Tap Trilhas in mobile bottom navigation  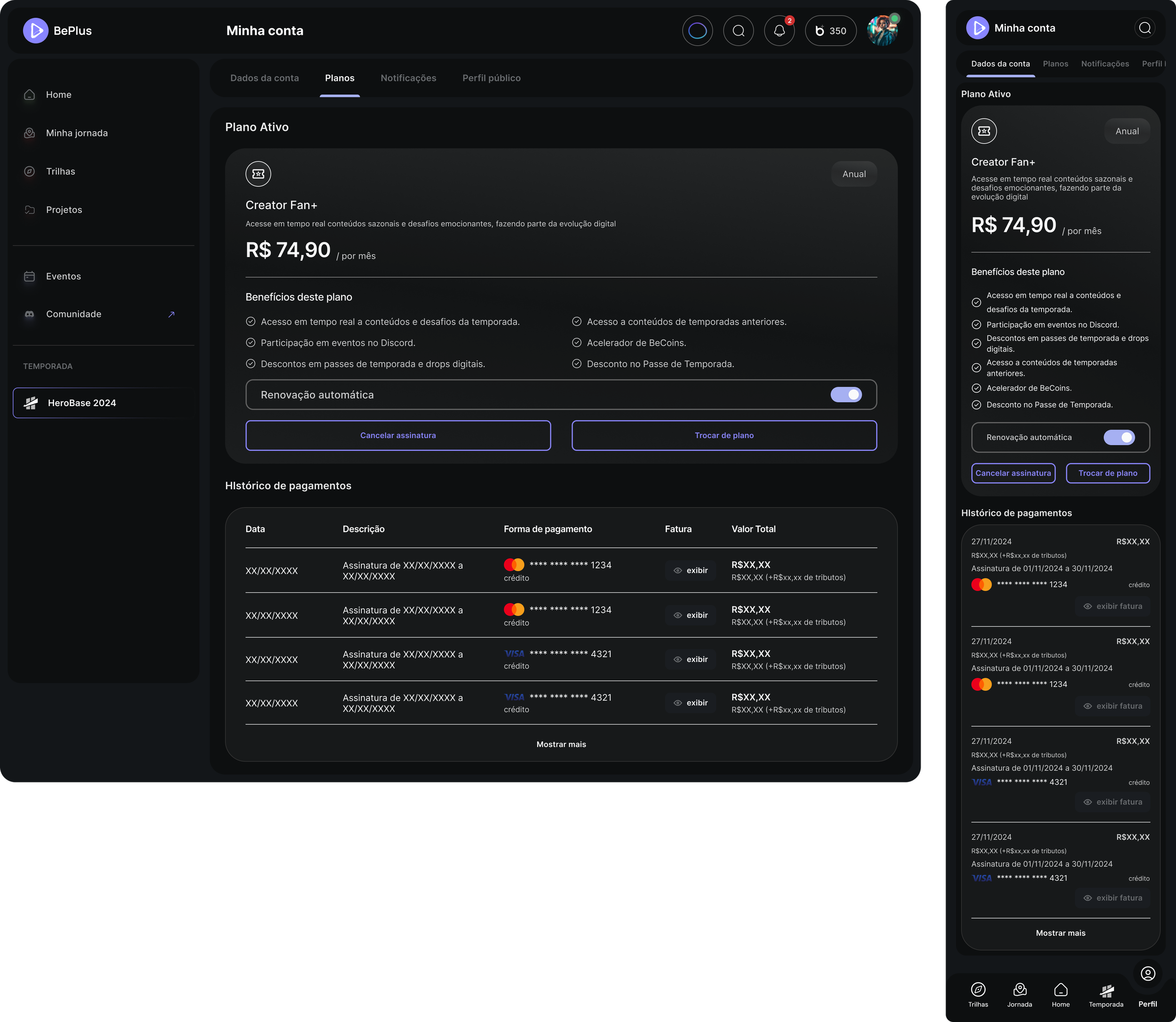[978, 995]
